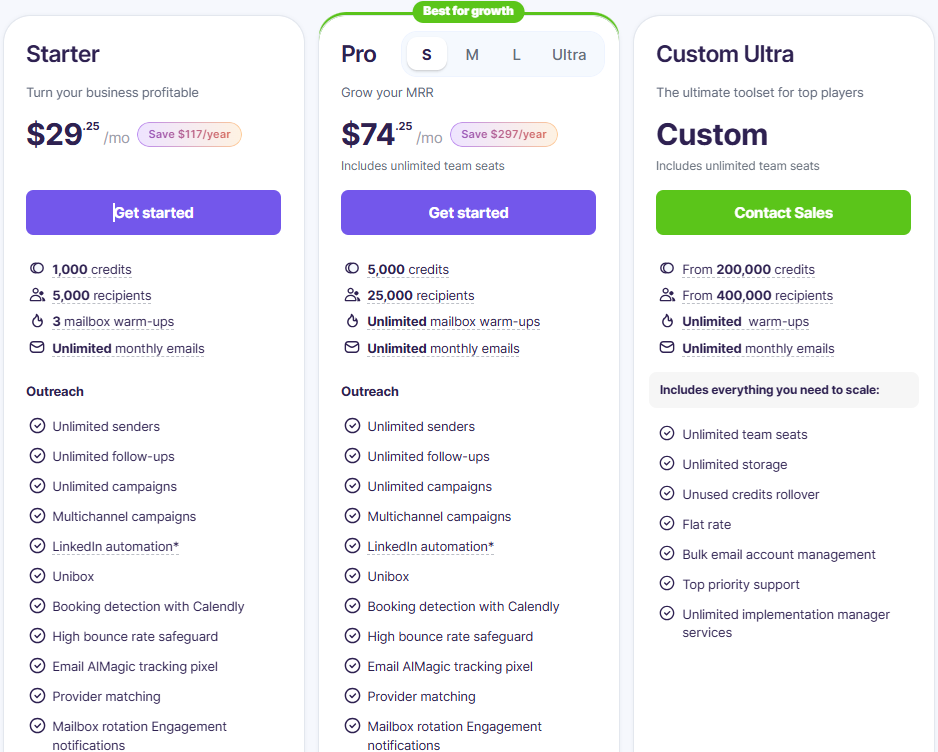The height and width of the screenshot is (752, 938).
Task: Click the recipients people icon in Pro plan
Action: (x=352, y=295)
